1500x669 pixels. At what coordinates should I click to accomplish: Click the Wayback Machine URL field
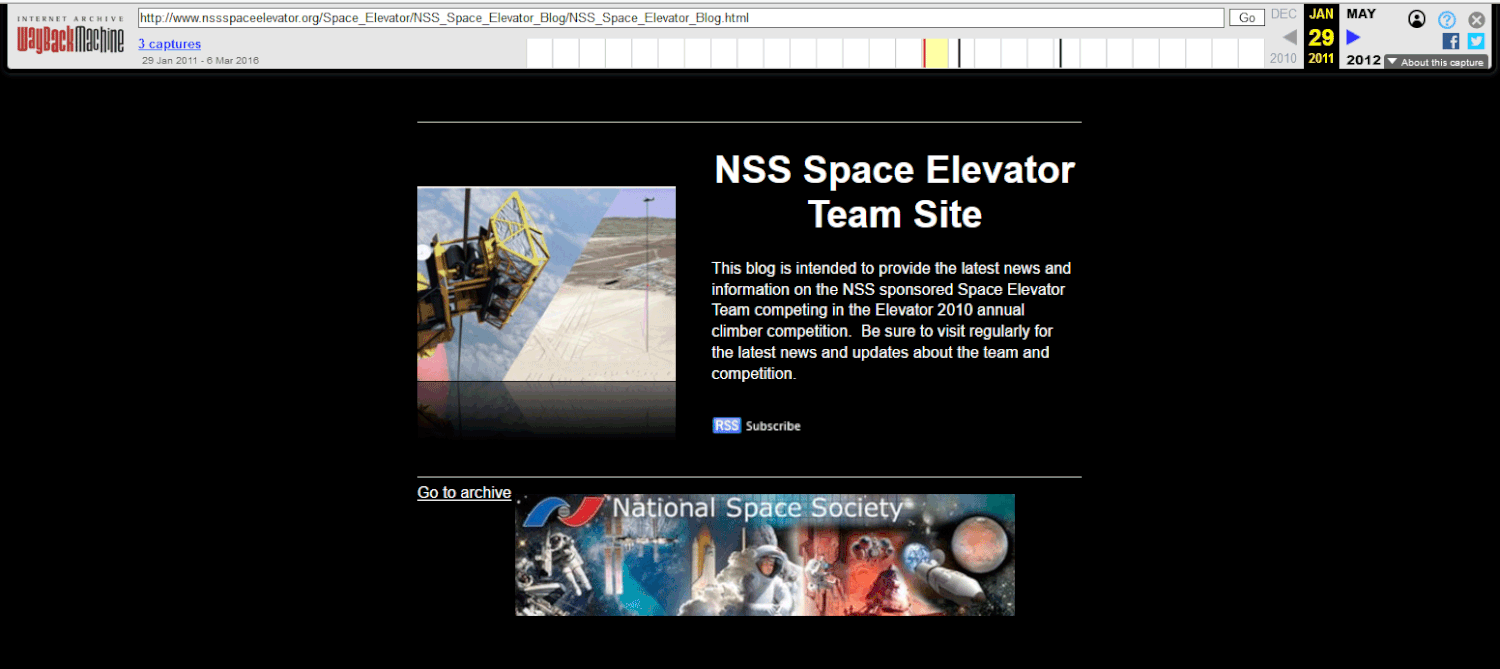click(x=680, y=17)
